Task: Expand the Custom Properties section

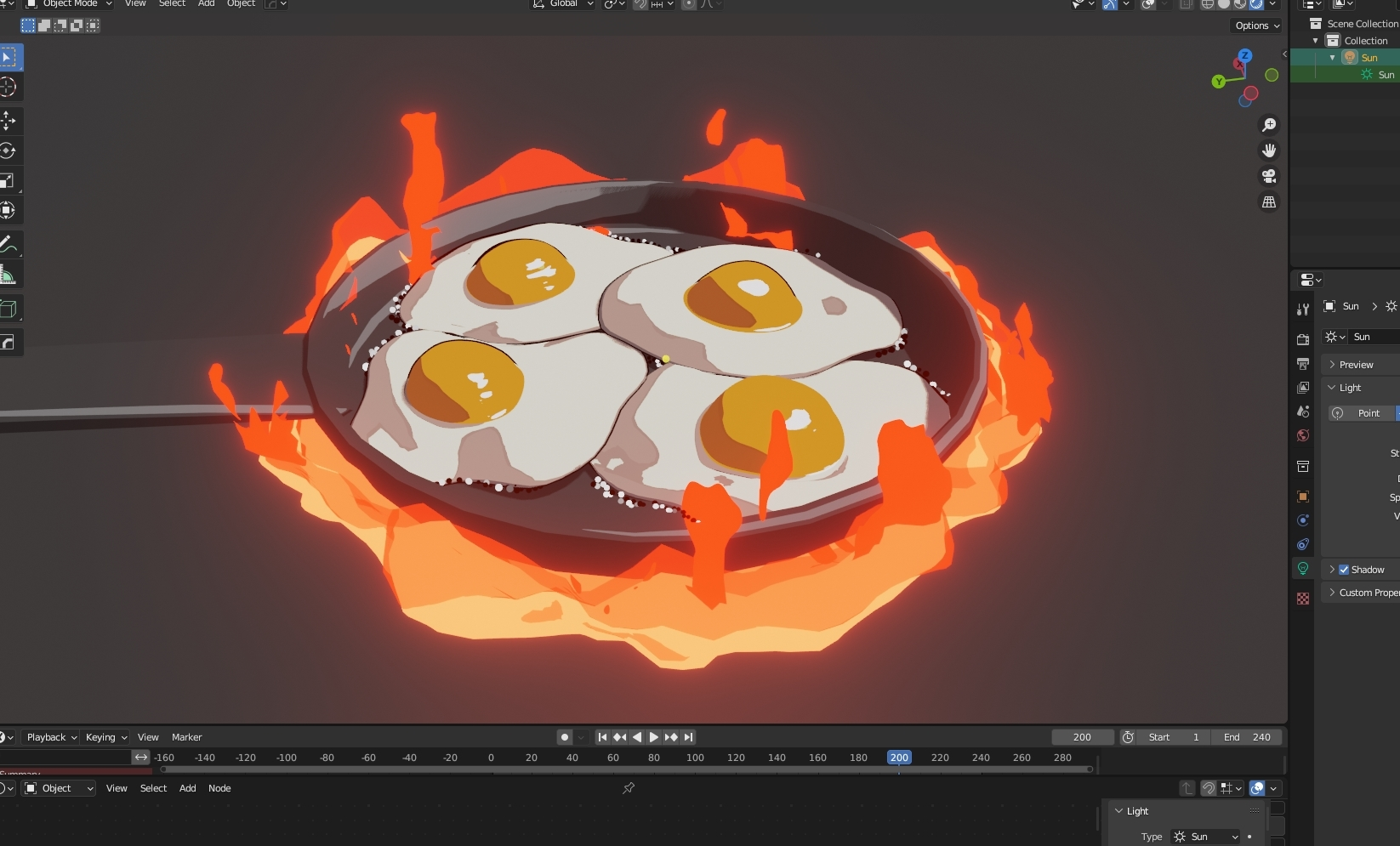Action: tap(1362, 592)
